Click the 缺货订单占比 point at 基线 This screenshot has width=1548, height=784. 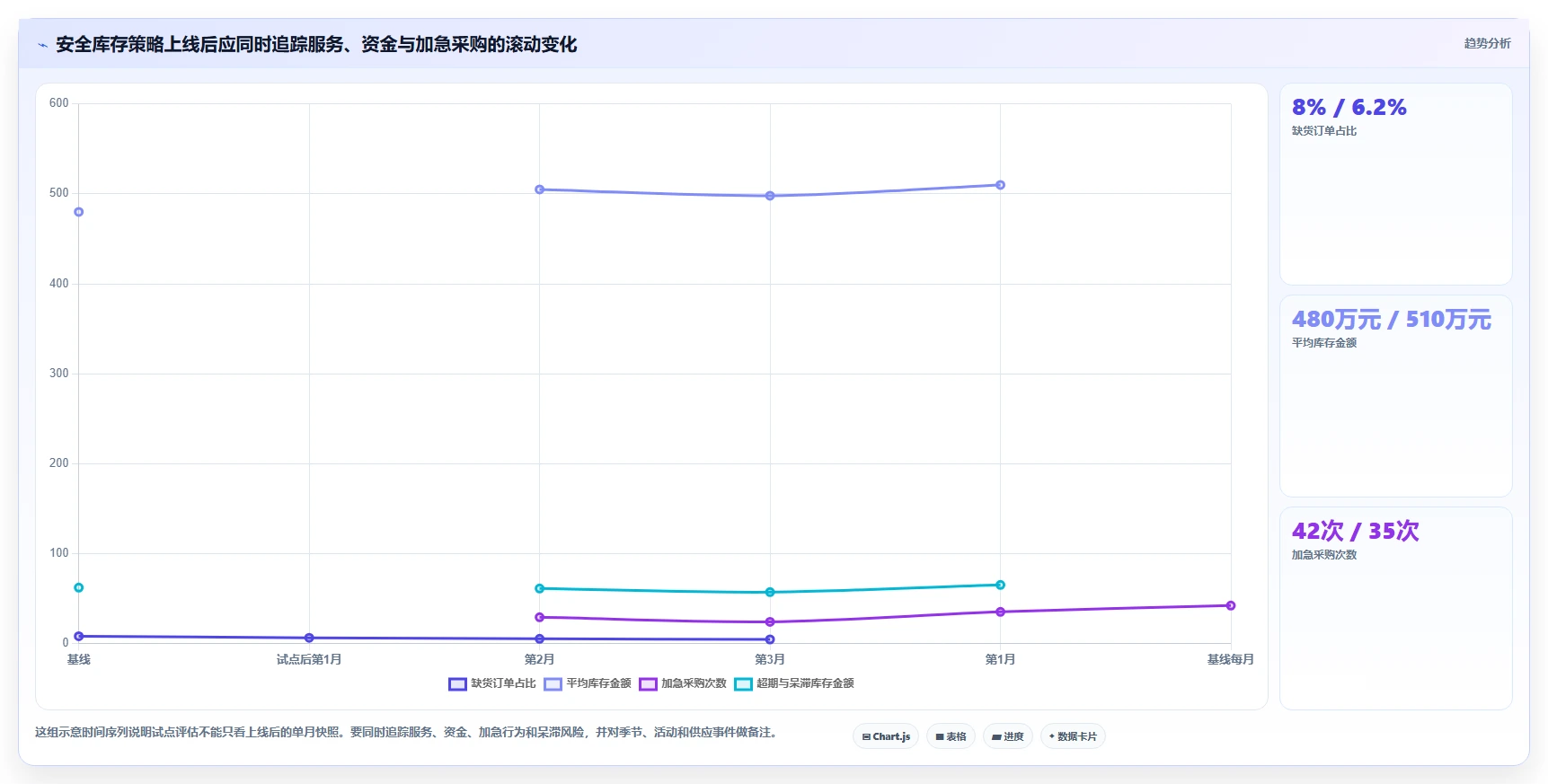click(x=79, y=636)
